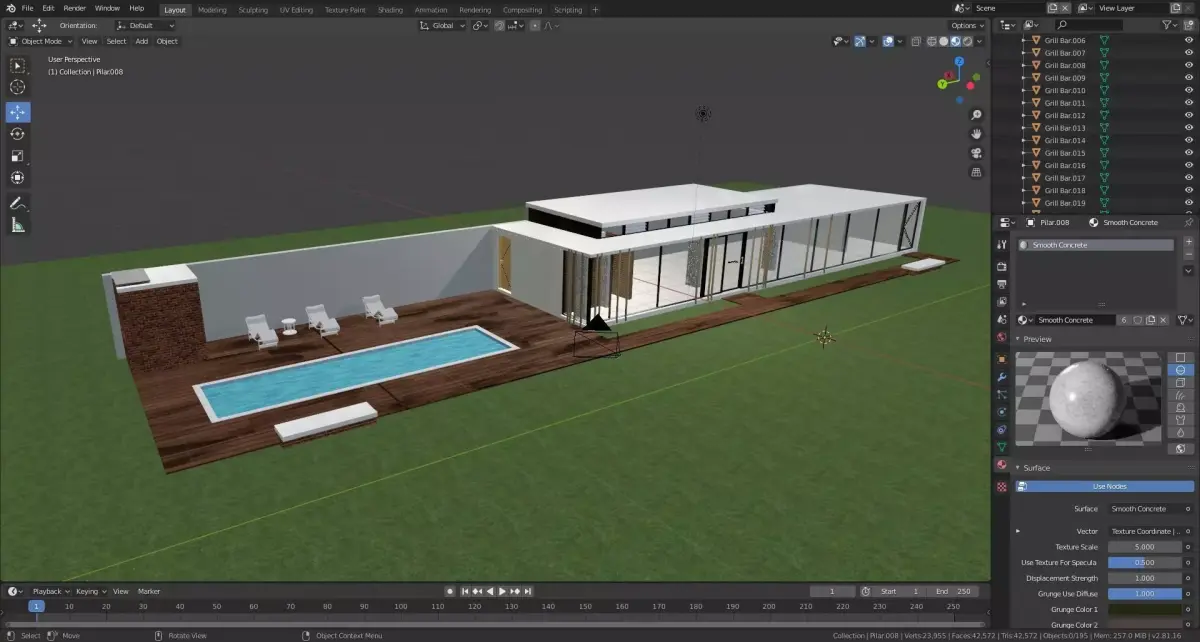Choose the Move tool in the toolbar
Screen dimensions: 1200x642
point(17,112)
